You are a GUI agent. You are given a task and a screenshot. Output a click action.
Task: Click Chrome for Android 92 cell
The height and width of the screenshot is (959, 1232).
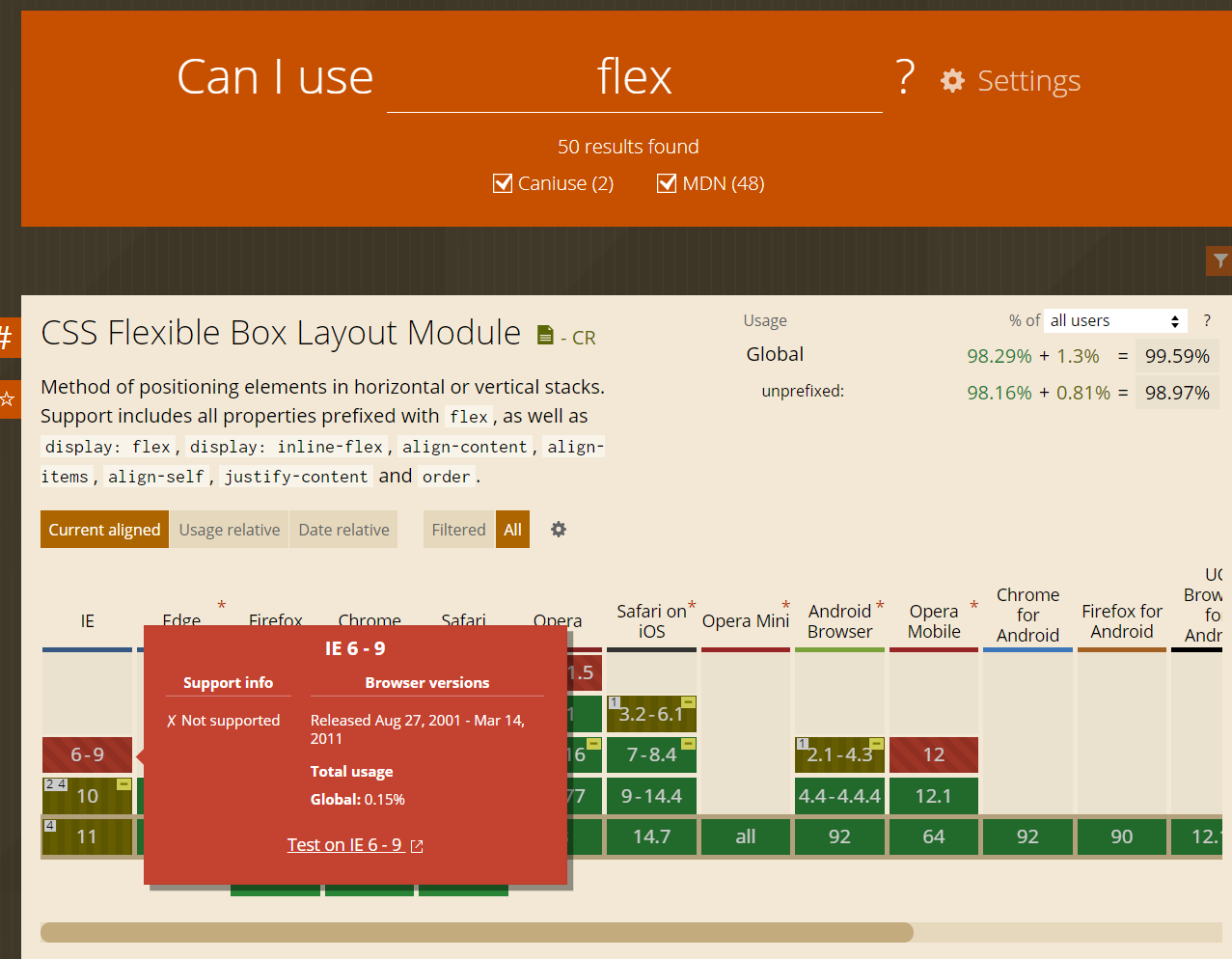pyautogui.click(x=1027, y=836)
